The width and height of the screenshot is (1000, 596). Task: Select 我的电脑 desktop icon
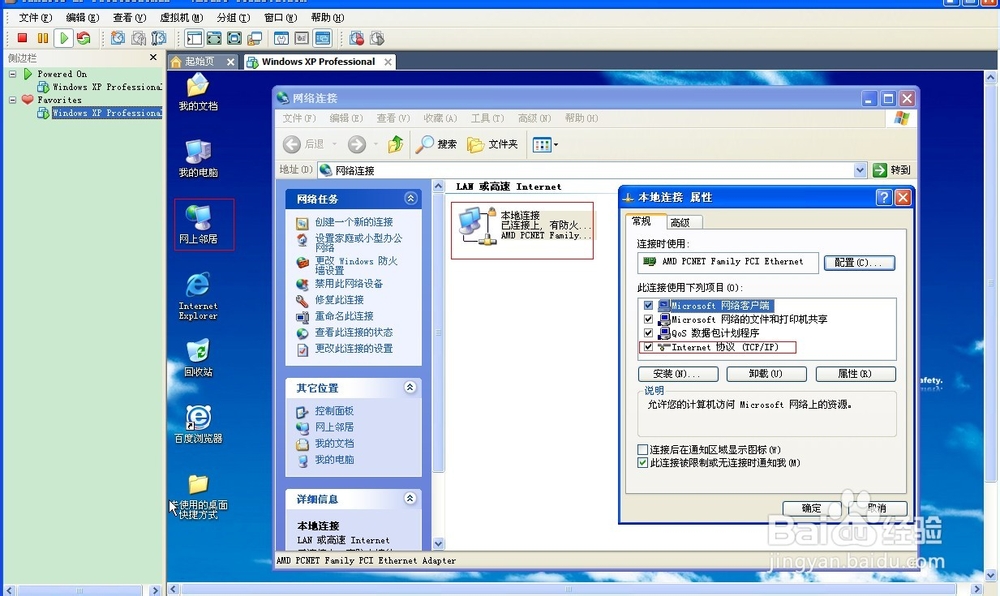(198, 159)
